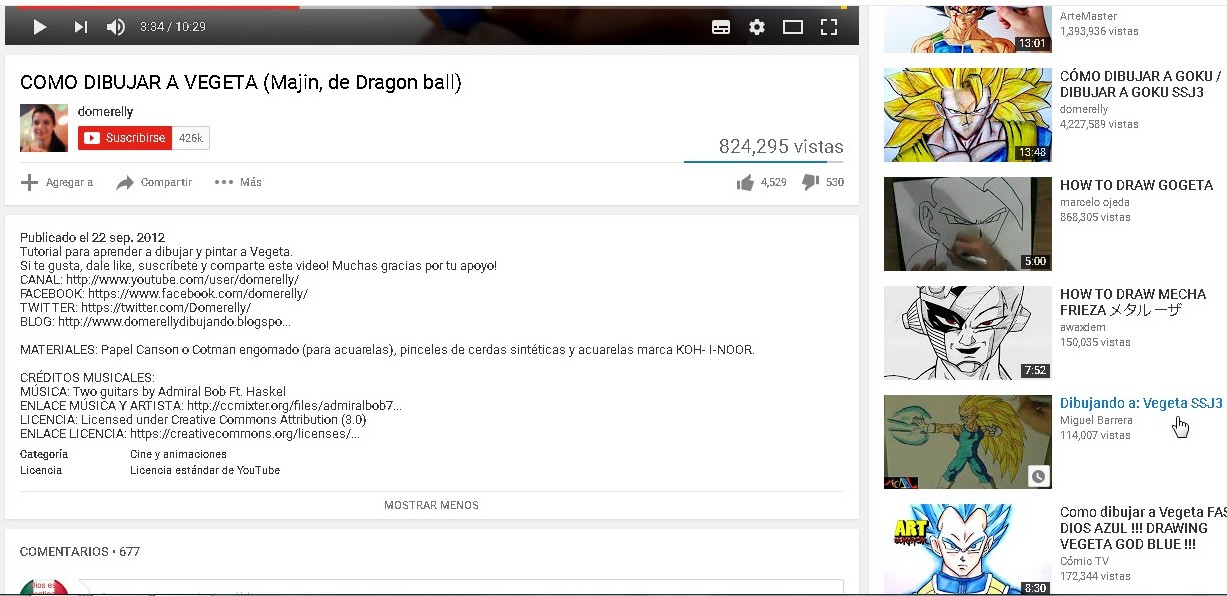Like the video with the thumbs-up icon

[745, 182]
